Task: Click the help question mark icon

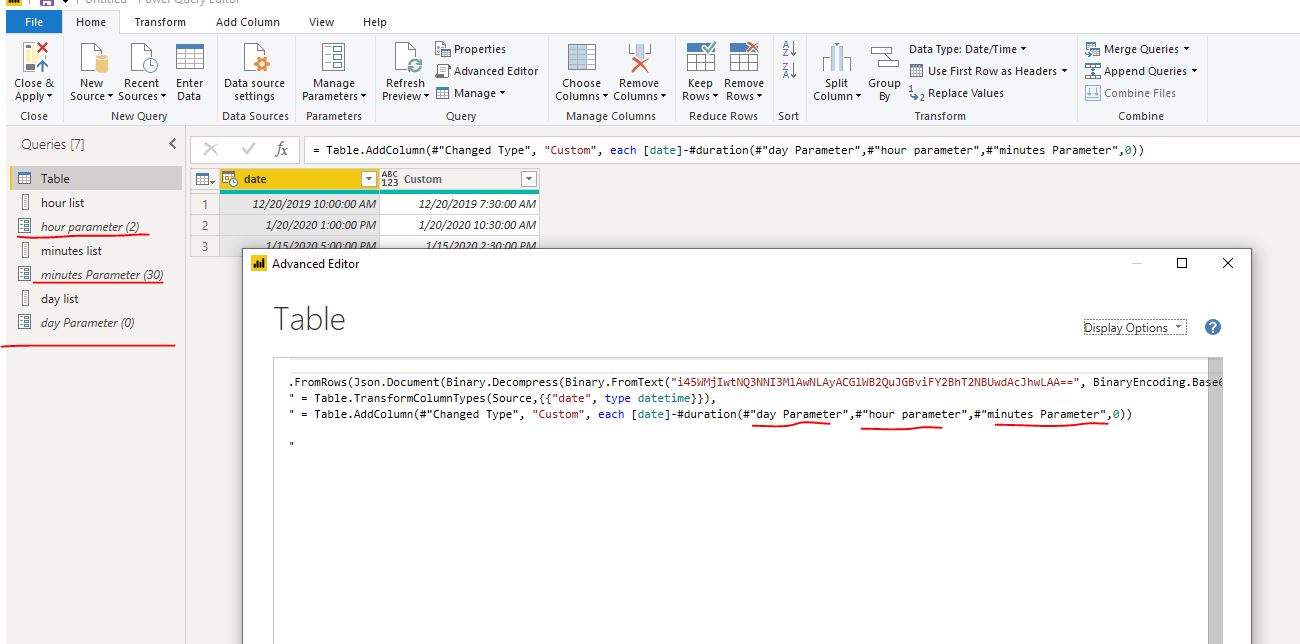Action: tap(1213, 327)
